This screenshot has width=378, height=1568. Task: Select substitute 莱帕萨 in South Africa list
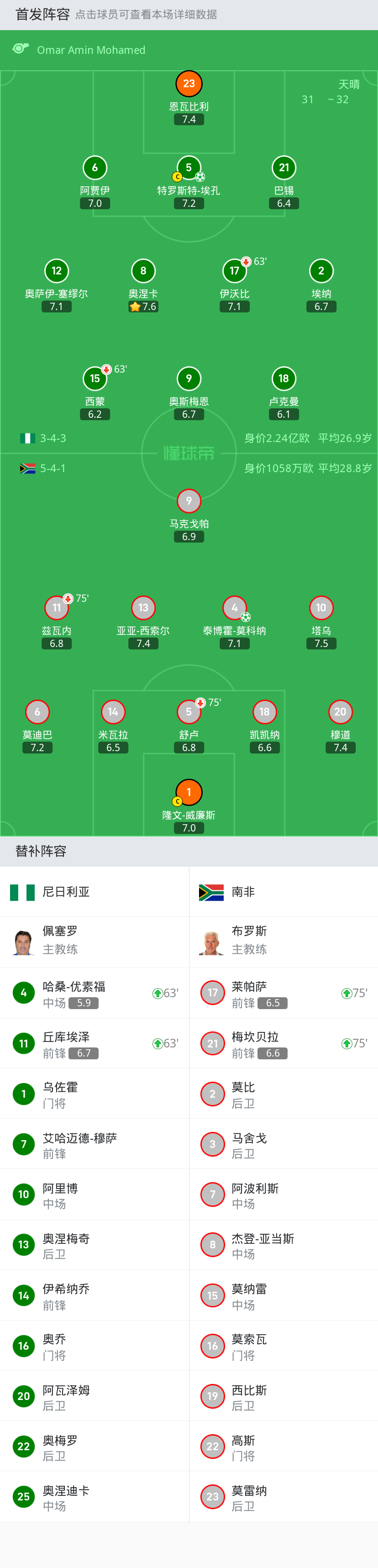(x=283, y=994)
